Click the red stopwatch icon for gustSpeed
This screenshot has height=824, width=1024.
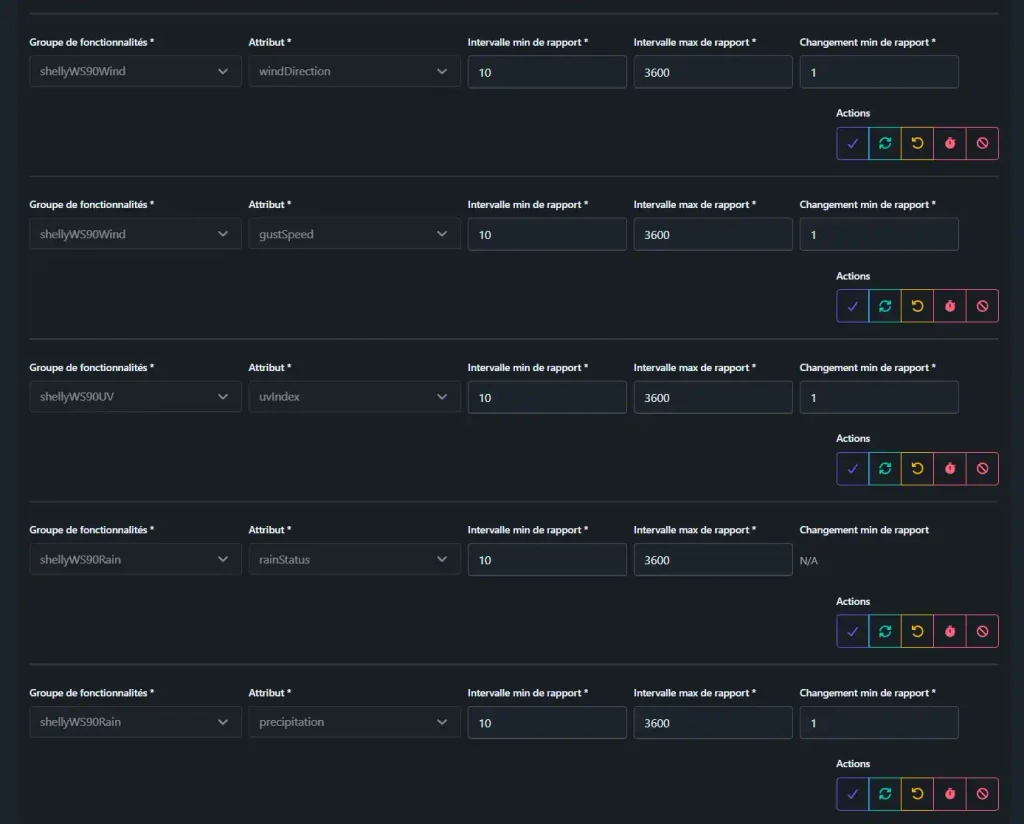950,306
